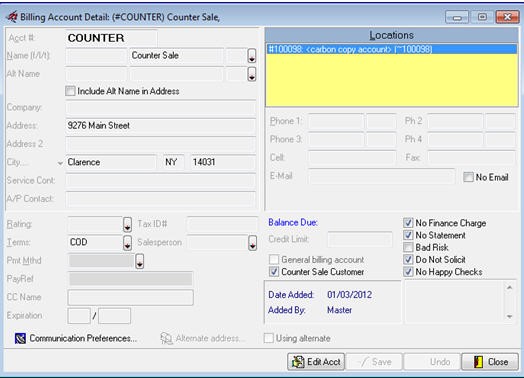Image resolution: width=524 pixels, height=378 pixels.
Task: Click the notes box scroll up arrow
Action: point(509,287)
